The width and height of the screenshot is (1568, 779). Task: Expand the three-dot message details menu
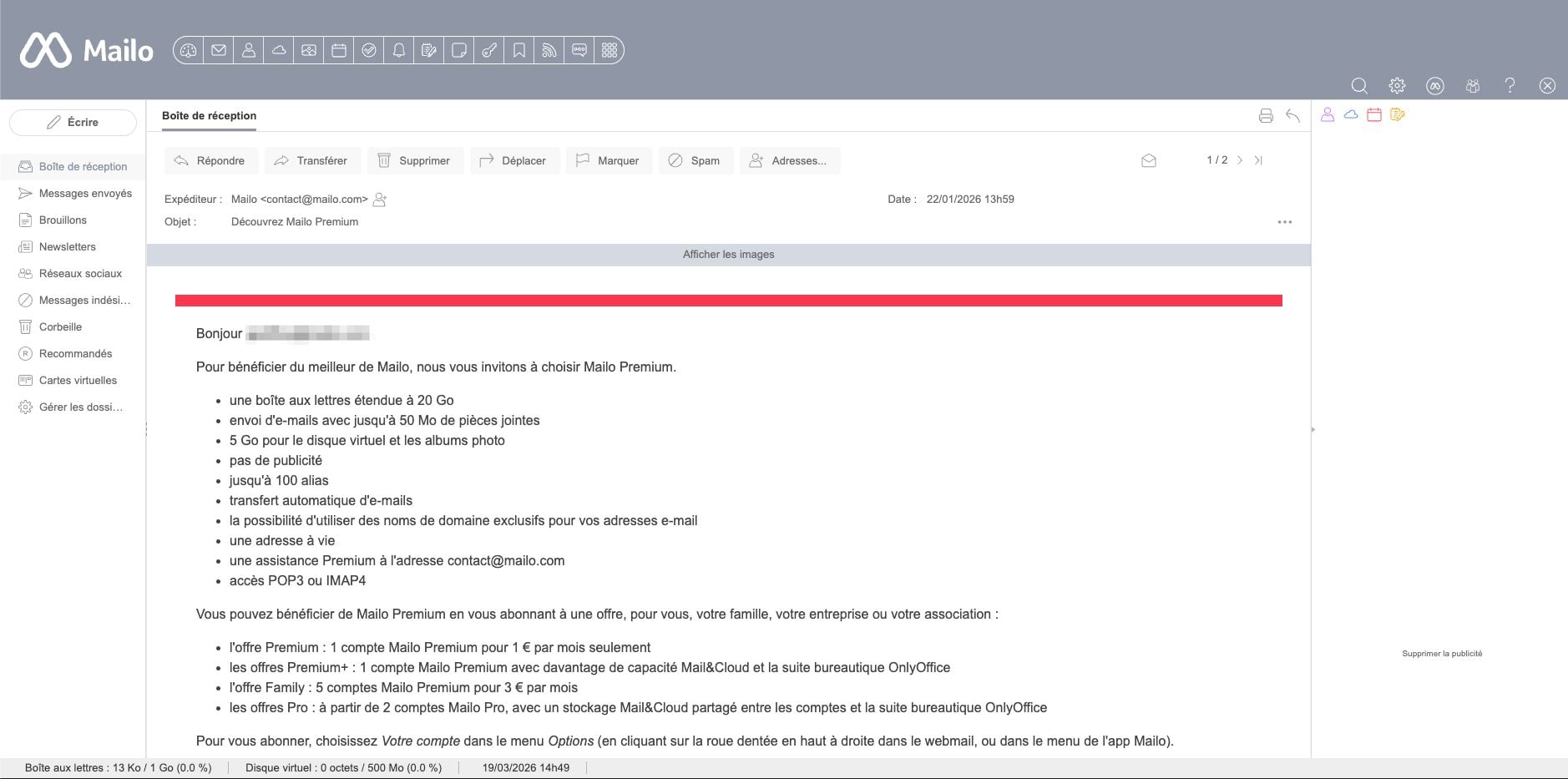pos(1285,222)
